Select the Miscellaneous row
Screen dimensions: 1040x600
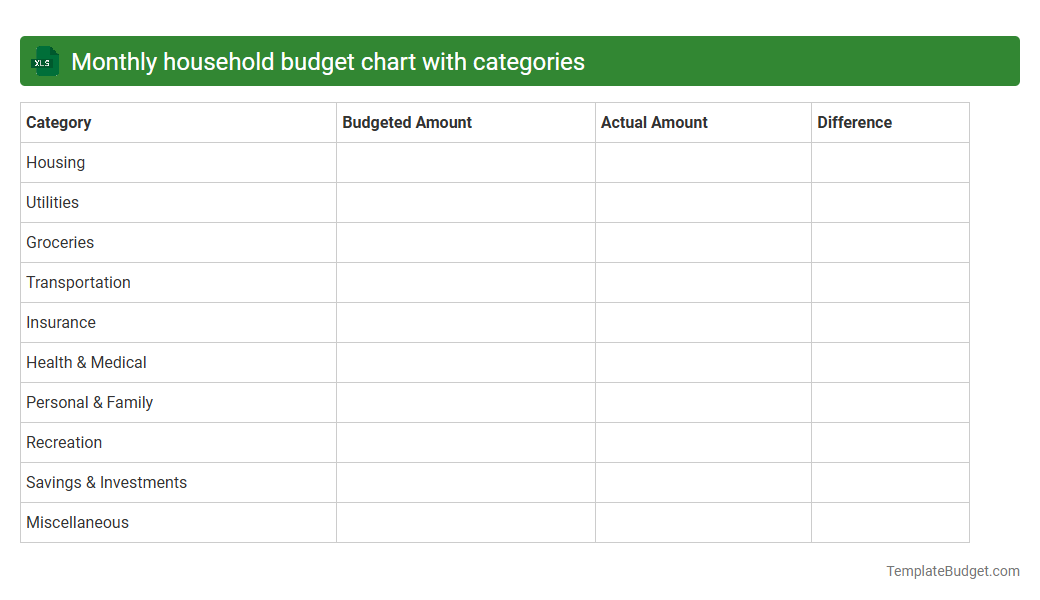[77, 522]
